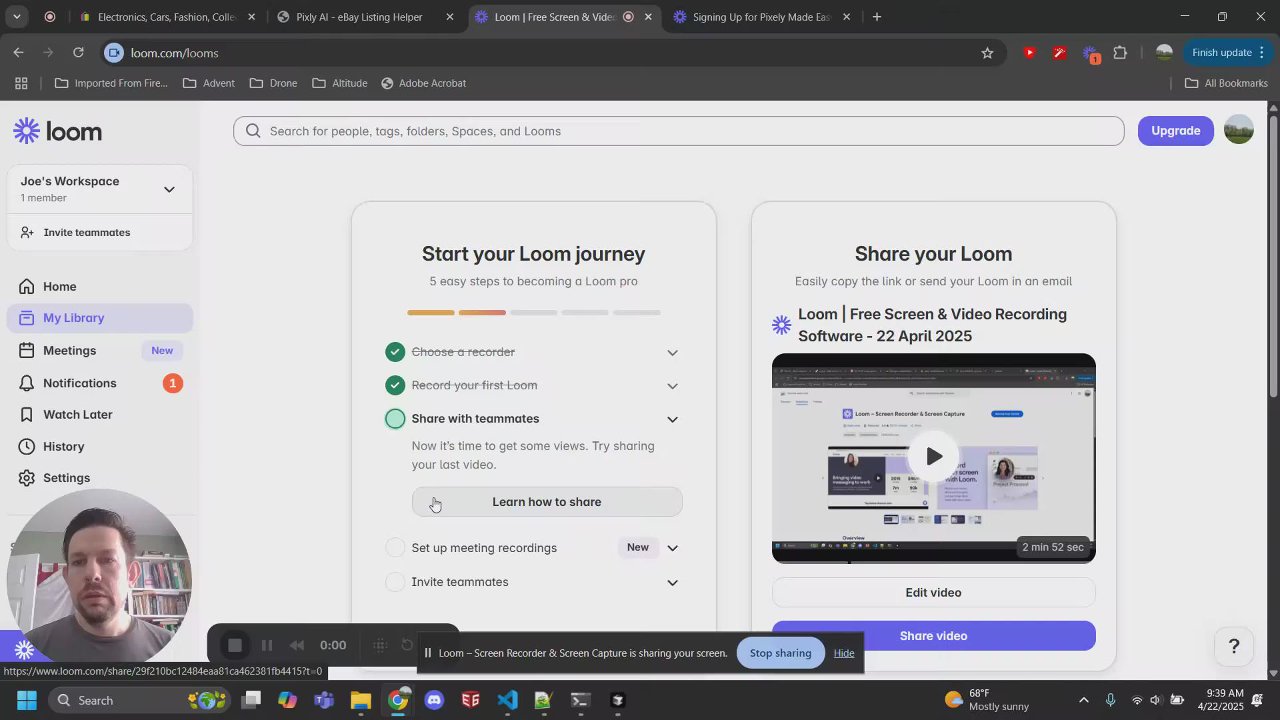Stop the recording with stop square
The height and width of the screenshot is (720, 1280).
235,645
